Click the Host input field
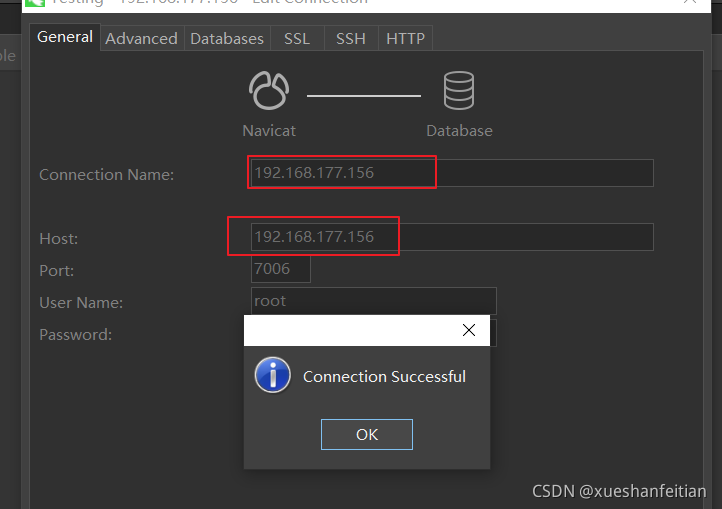The height and width of the screenshot is (509, 722). (452, 237)
